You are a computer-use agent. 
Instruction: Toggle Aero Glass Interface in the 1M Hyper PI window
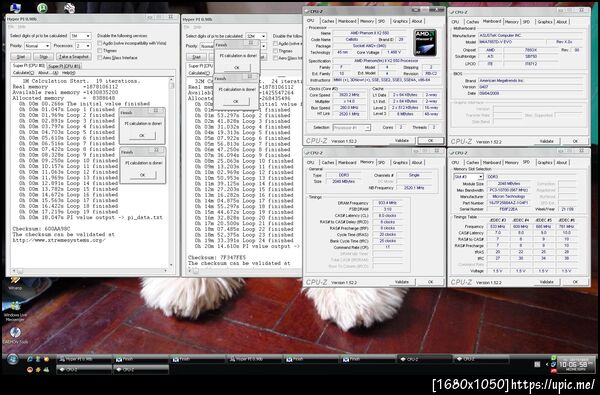pyautogui.click(x=100, y=57)
